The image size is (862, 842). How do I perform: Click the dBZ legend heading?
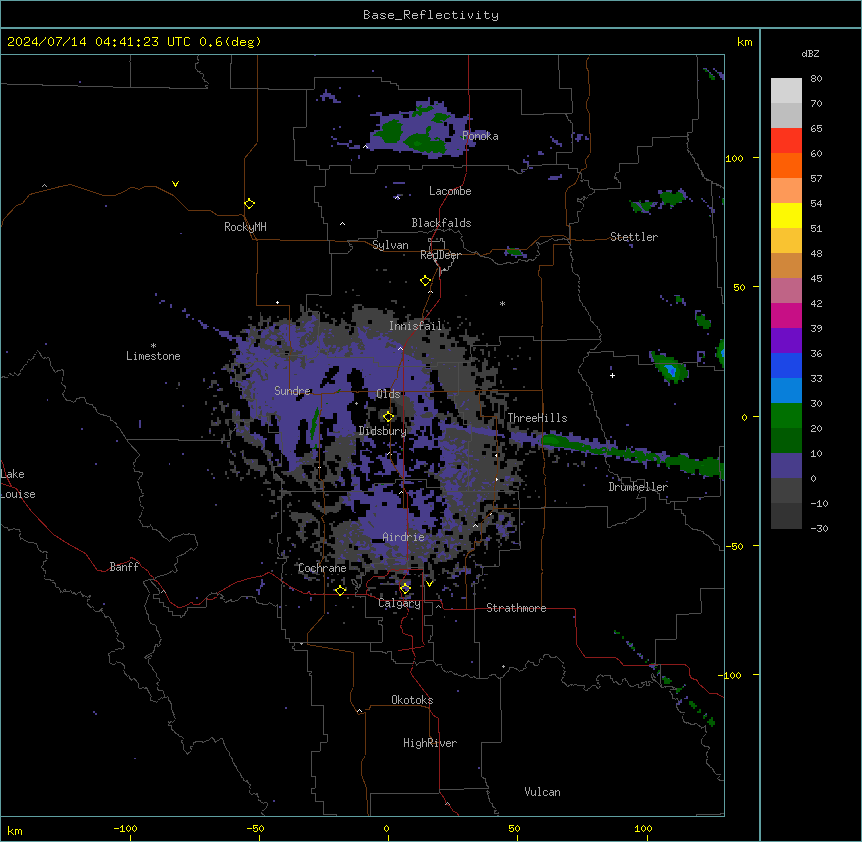coord(810,53)
